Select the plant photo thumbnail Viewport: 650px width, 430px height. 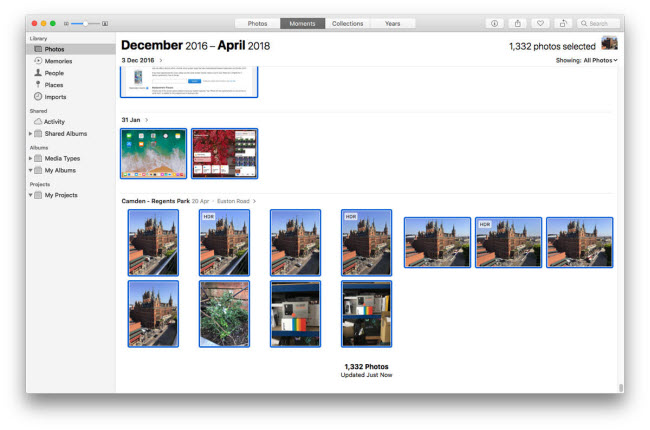[x=224, y=313]
